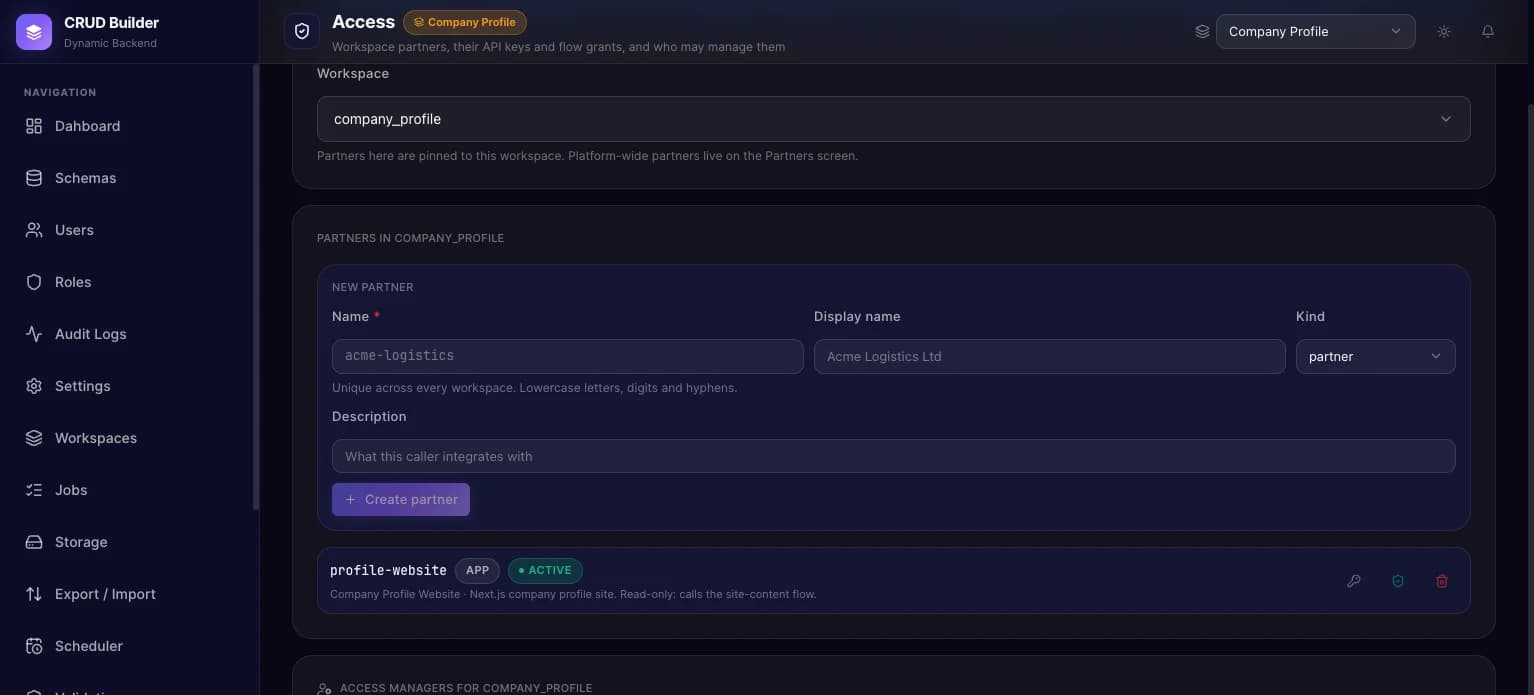This screenshot has height=695, width=1534.
Task: Click the 'Partners in company_profile' heading
Action: coord(410,238)
